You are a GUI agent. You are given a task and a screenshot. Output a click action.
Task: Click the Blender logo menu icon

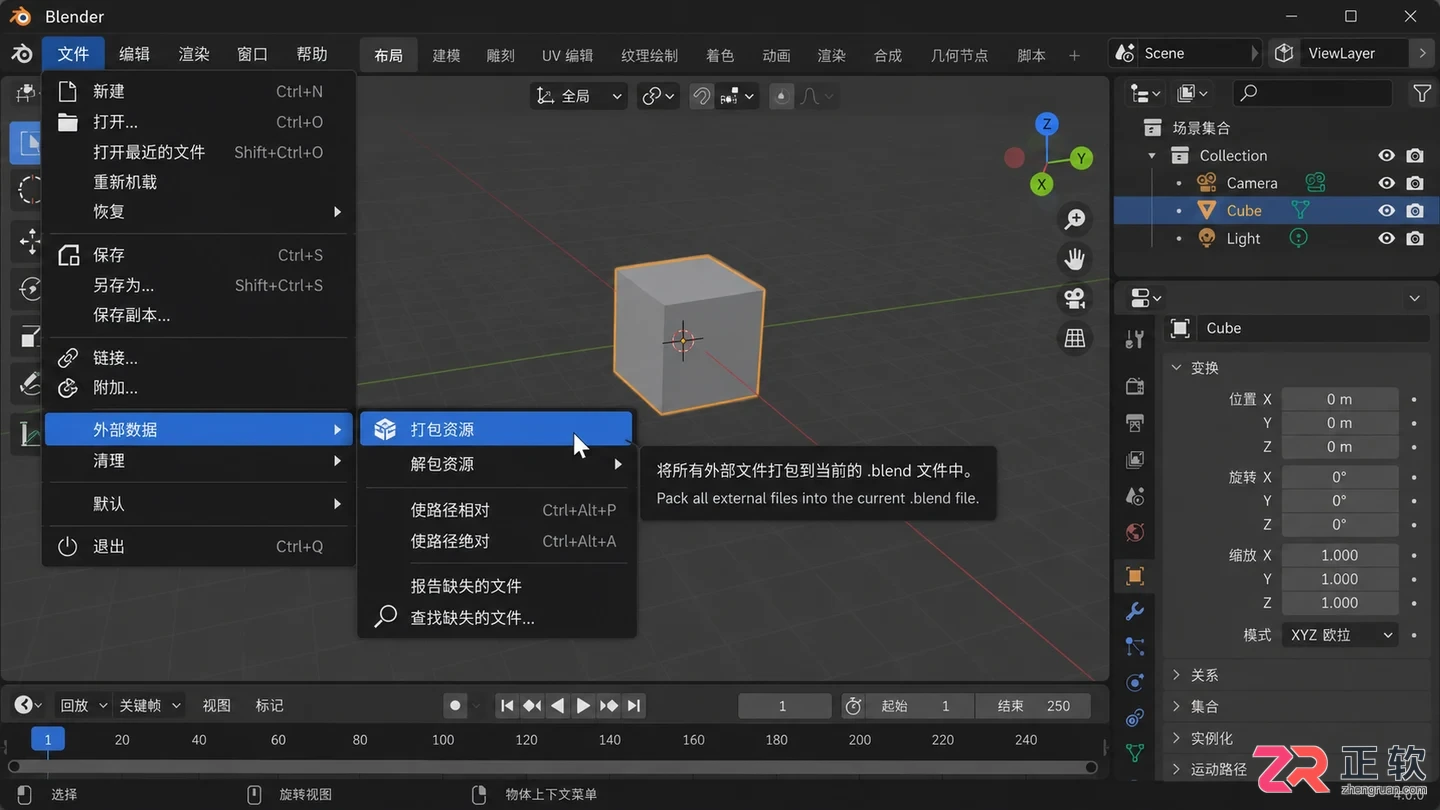tap(21, 54)
